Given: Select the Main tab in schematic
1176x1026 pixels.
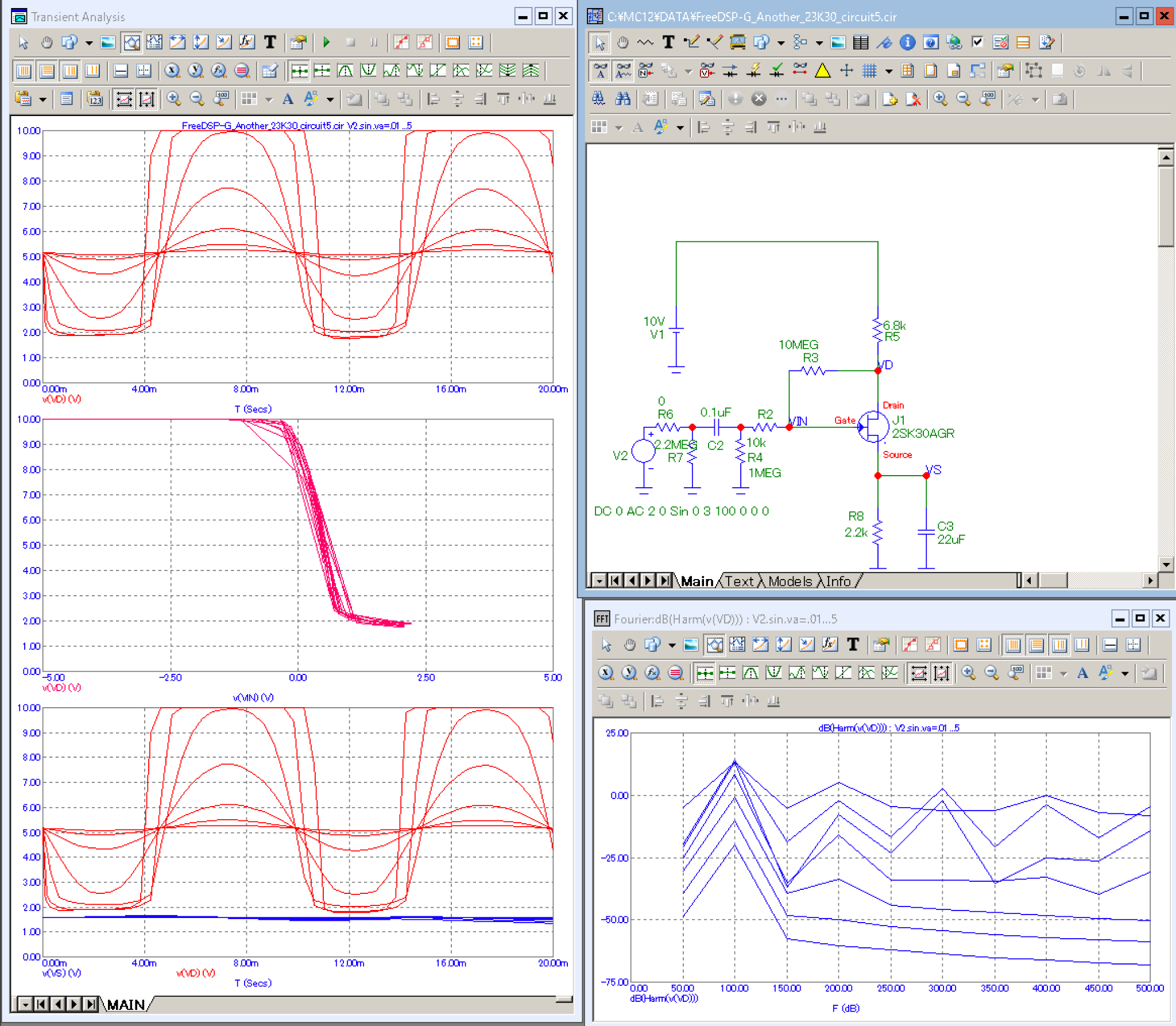Looking at the screenshot, I should click(697, 581).
